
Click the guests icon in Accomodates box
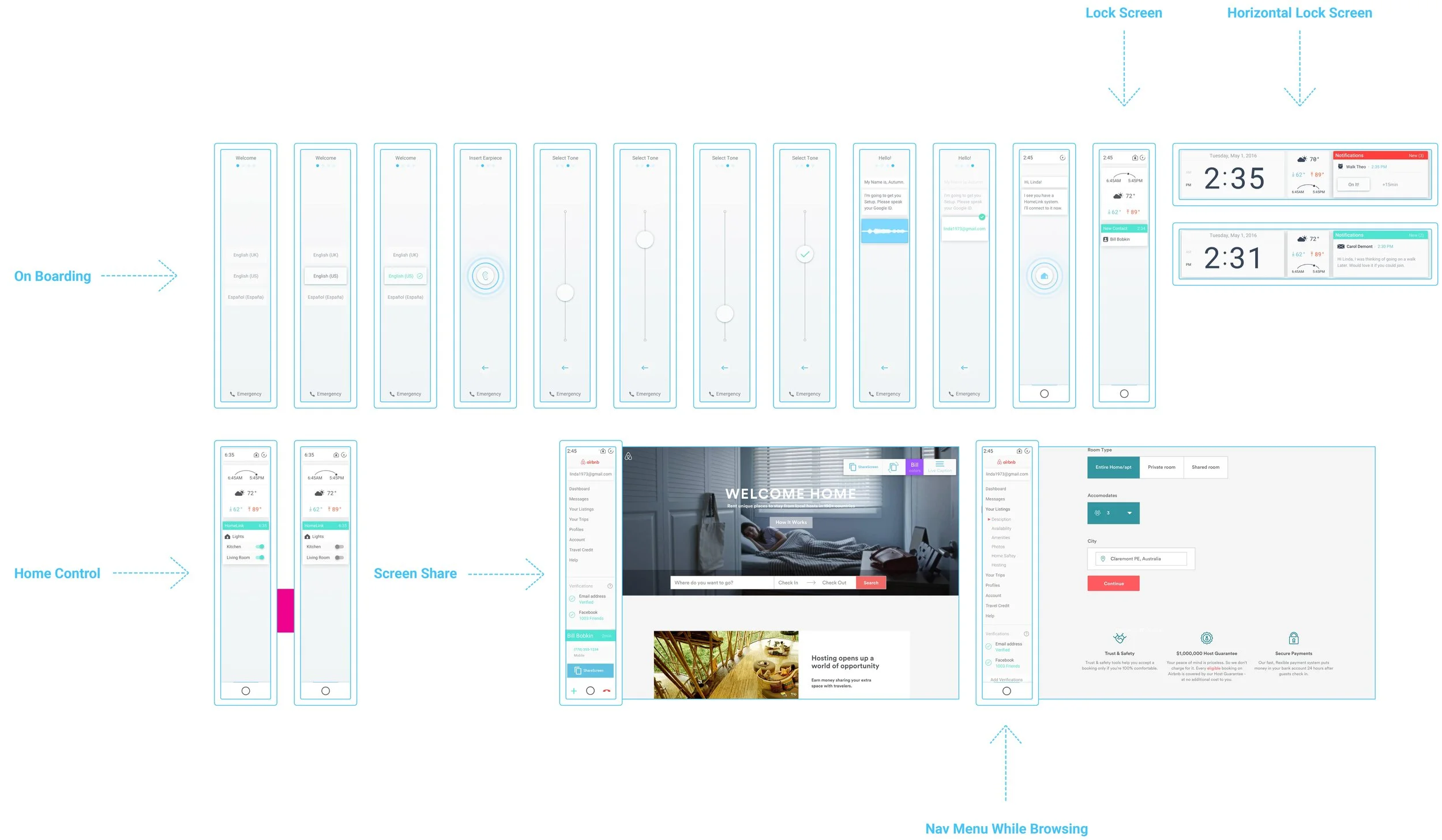[1098, 513]
